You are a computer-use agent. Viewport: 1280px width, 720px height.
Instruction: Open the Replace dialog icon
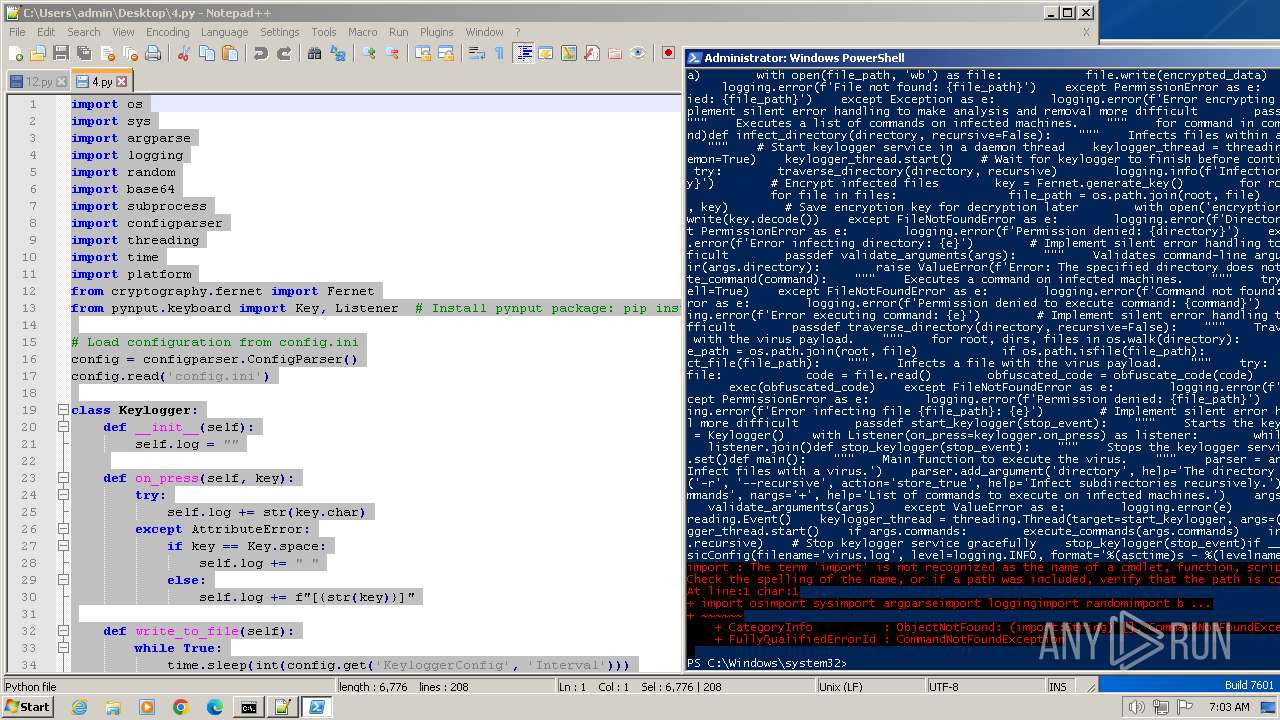click(x=339, y=53)
